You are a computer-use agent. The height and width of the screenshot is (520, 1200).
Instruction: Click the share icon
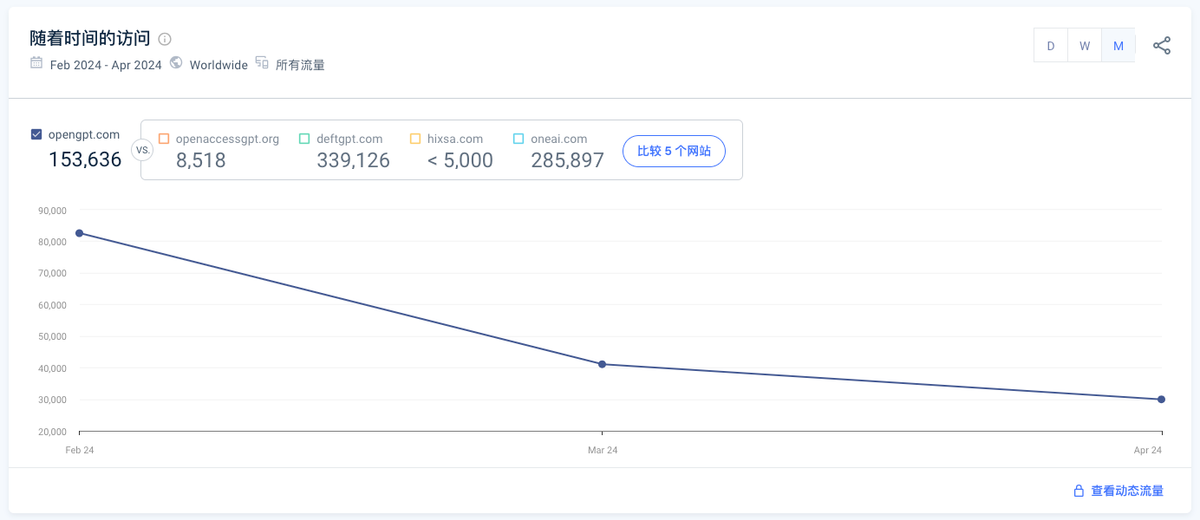[1162, 45]
